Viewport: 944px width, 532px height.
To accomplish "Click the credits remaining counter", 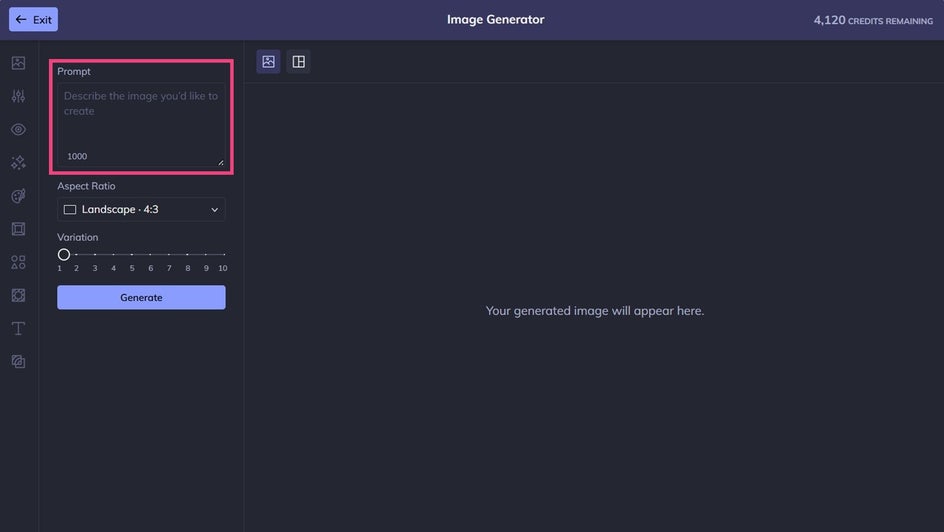I will tap(873, 20).
